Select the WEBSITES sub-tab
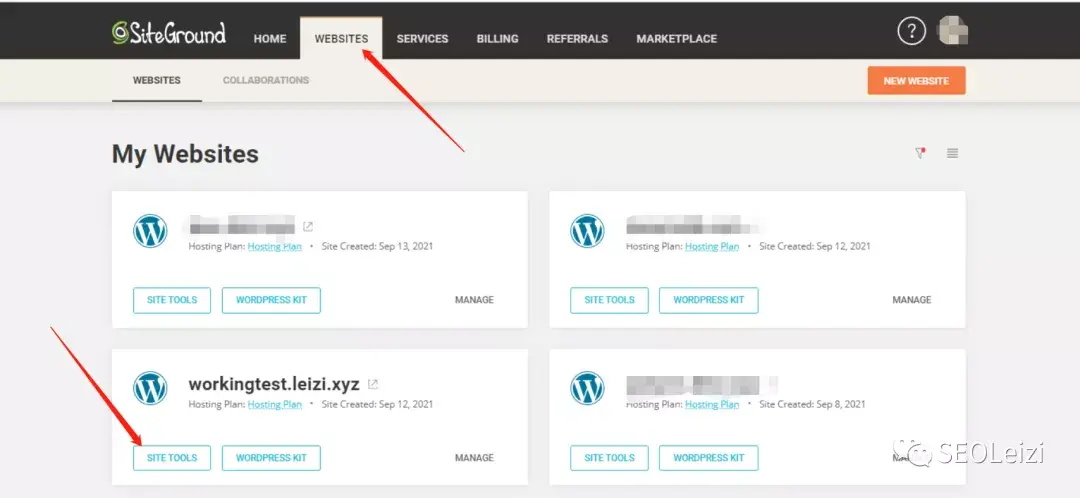This screenshot has height=498, width=1080. [x=157, y=80]
